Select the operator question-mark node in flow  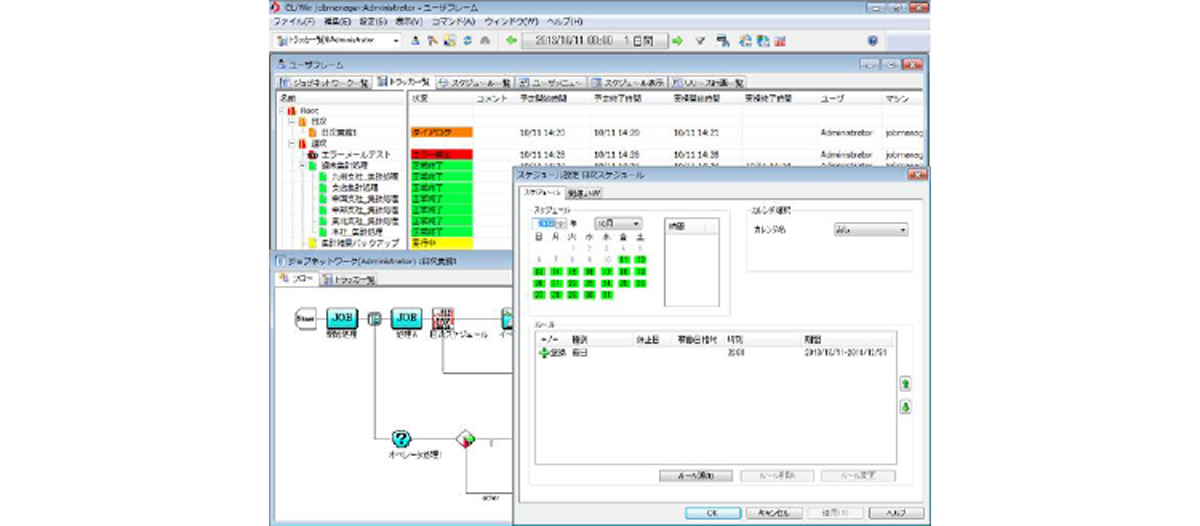(402, 438)
